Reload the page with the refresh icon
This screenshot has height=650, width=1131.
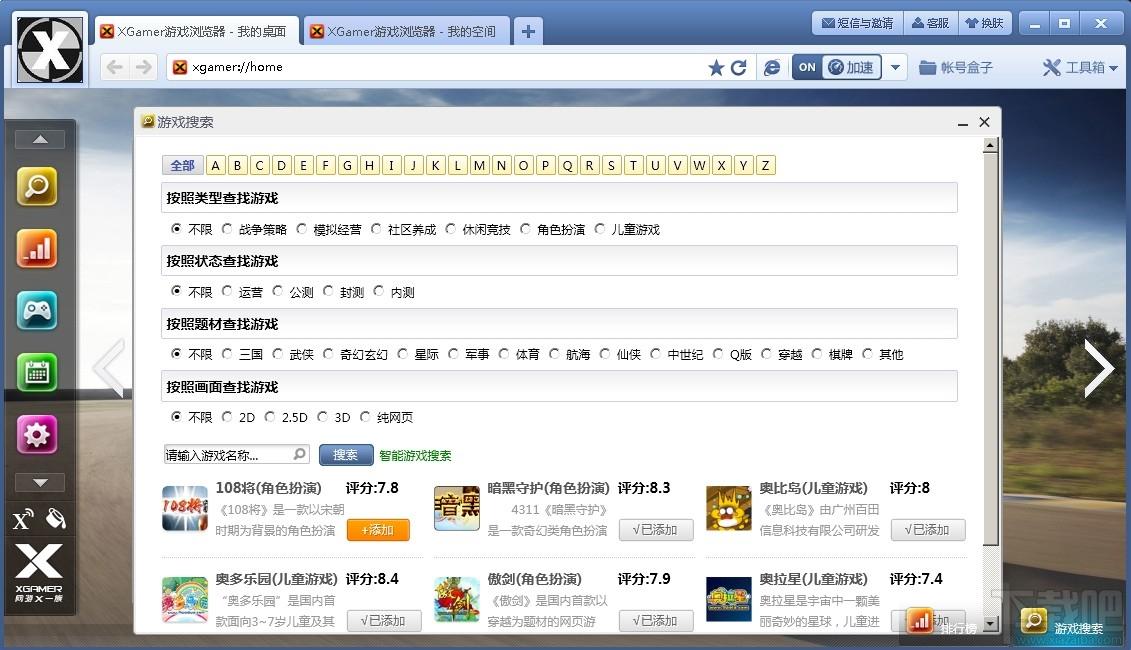click(739, 67)
